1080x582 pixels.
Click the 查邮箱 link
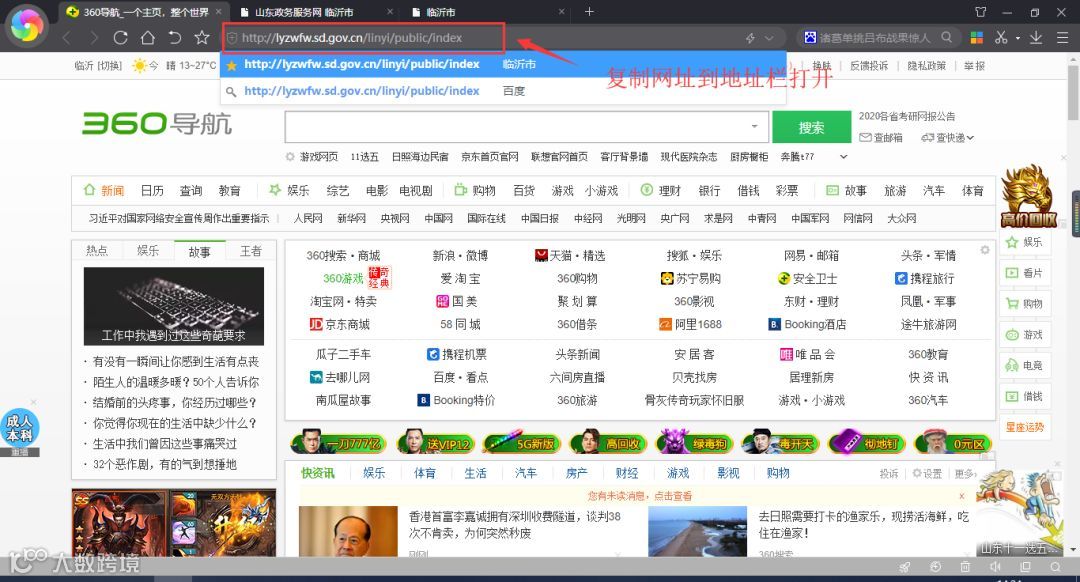click(x=881, y=138)
